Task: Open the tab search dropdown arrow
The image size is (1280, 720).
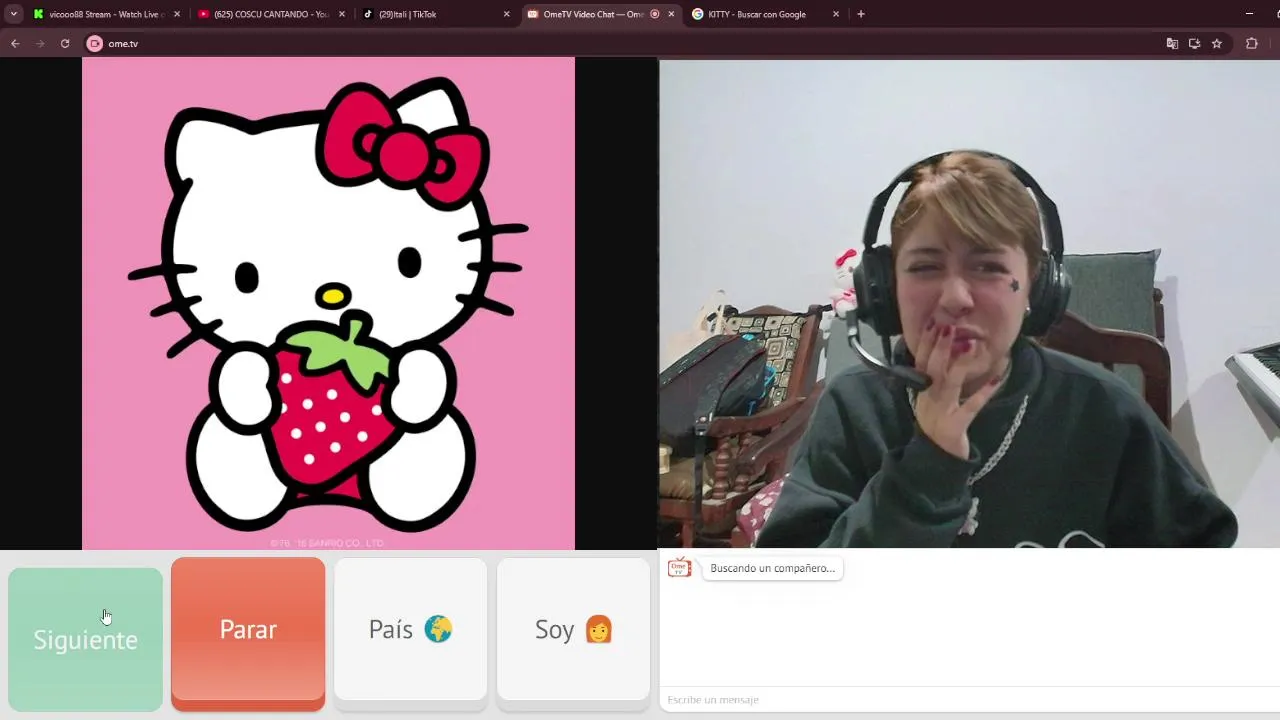Action: (x=13, y=14)
